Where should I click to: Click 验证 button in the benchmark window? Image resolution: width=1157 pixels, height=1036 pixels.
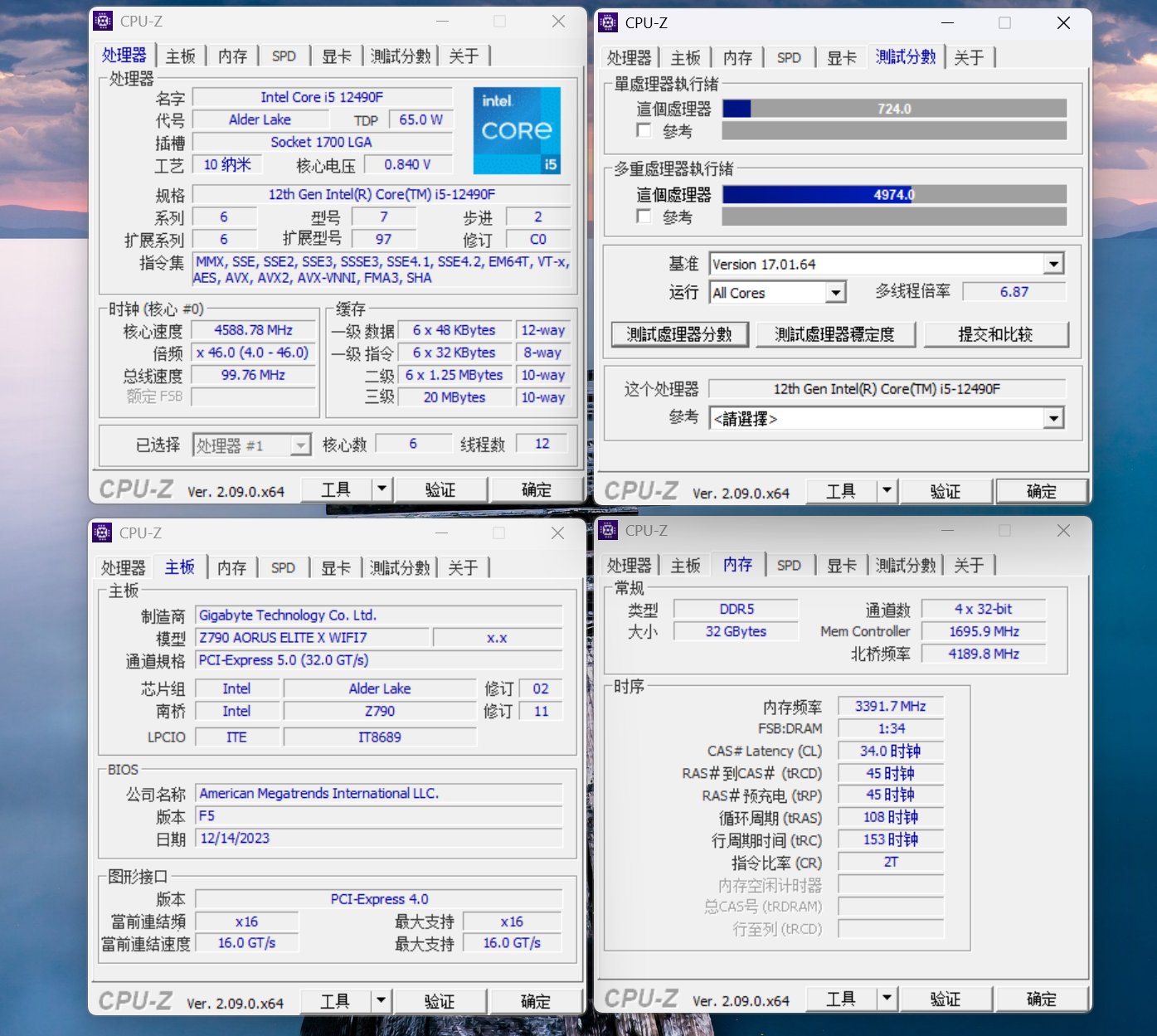tap(945, 491)
